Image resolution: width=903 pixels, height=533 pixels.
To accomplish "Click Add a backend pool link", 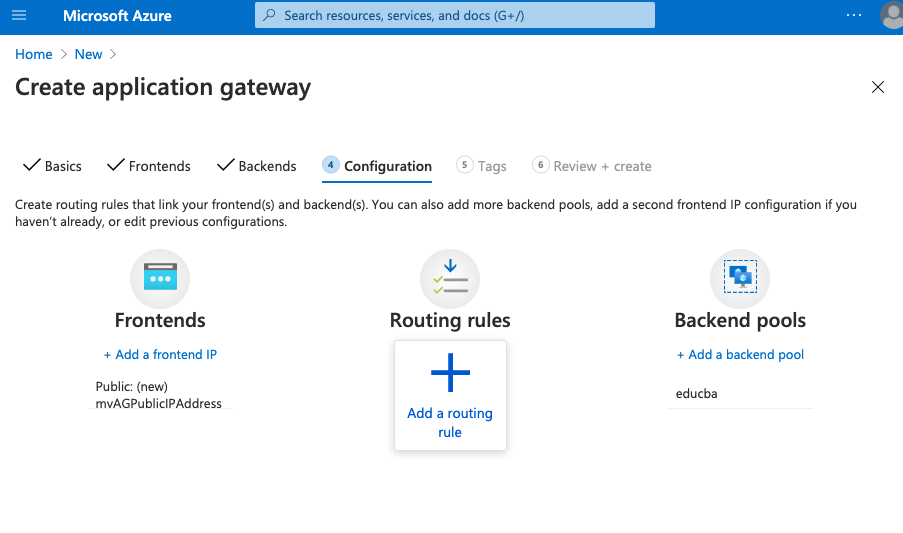I will pyautogui.click(x=740, y=354).
